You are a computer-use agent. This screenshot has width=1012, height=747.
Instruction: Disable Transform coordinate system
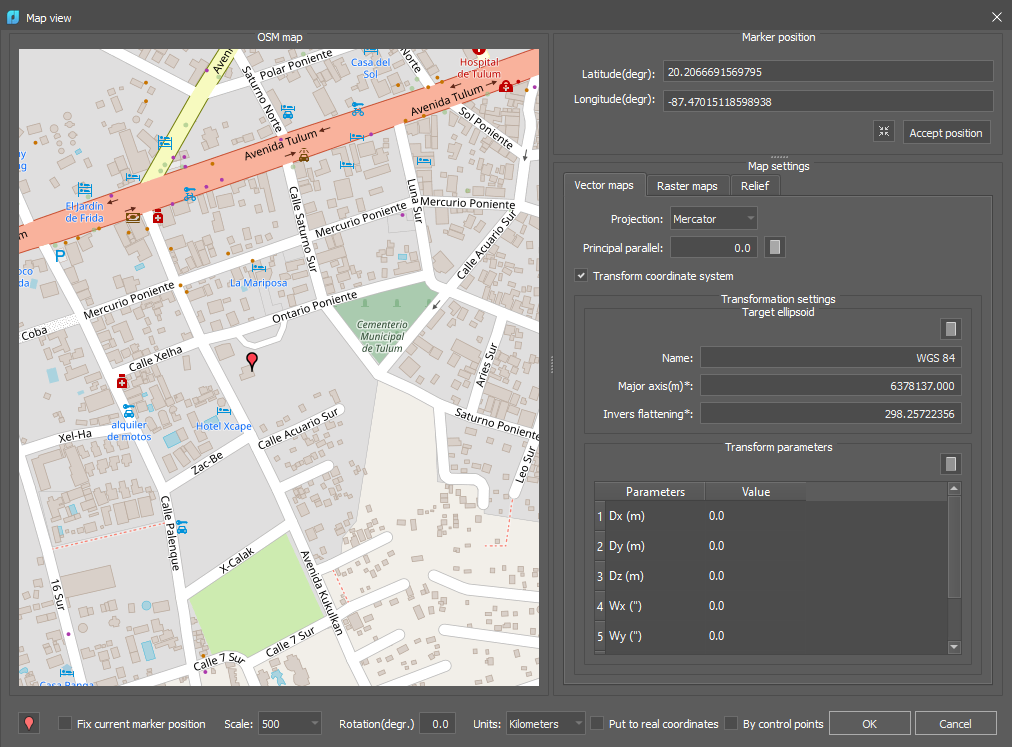pos(581,277)
